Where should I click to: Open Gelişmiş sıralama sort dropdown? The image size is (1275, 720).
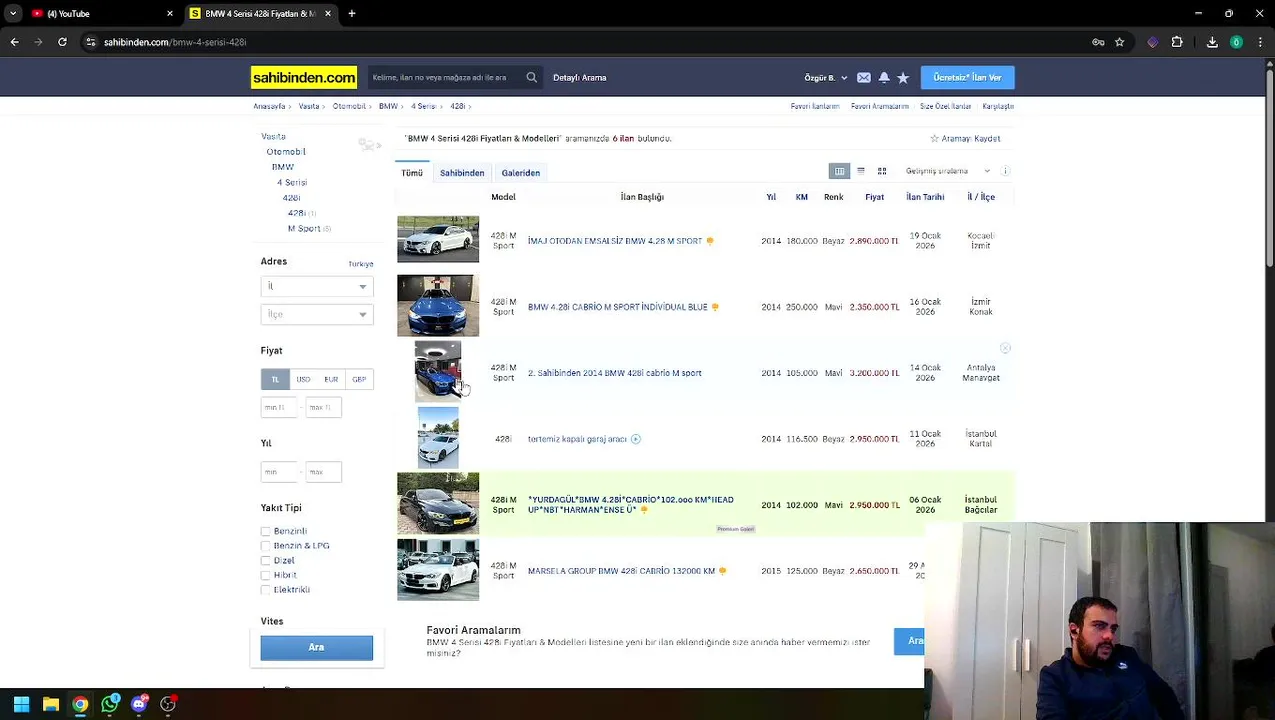click(x=948, y=171)
